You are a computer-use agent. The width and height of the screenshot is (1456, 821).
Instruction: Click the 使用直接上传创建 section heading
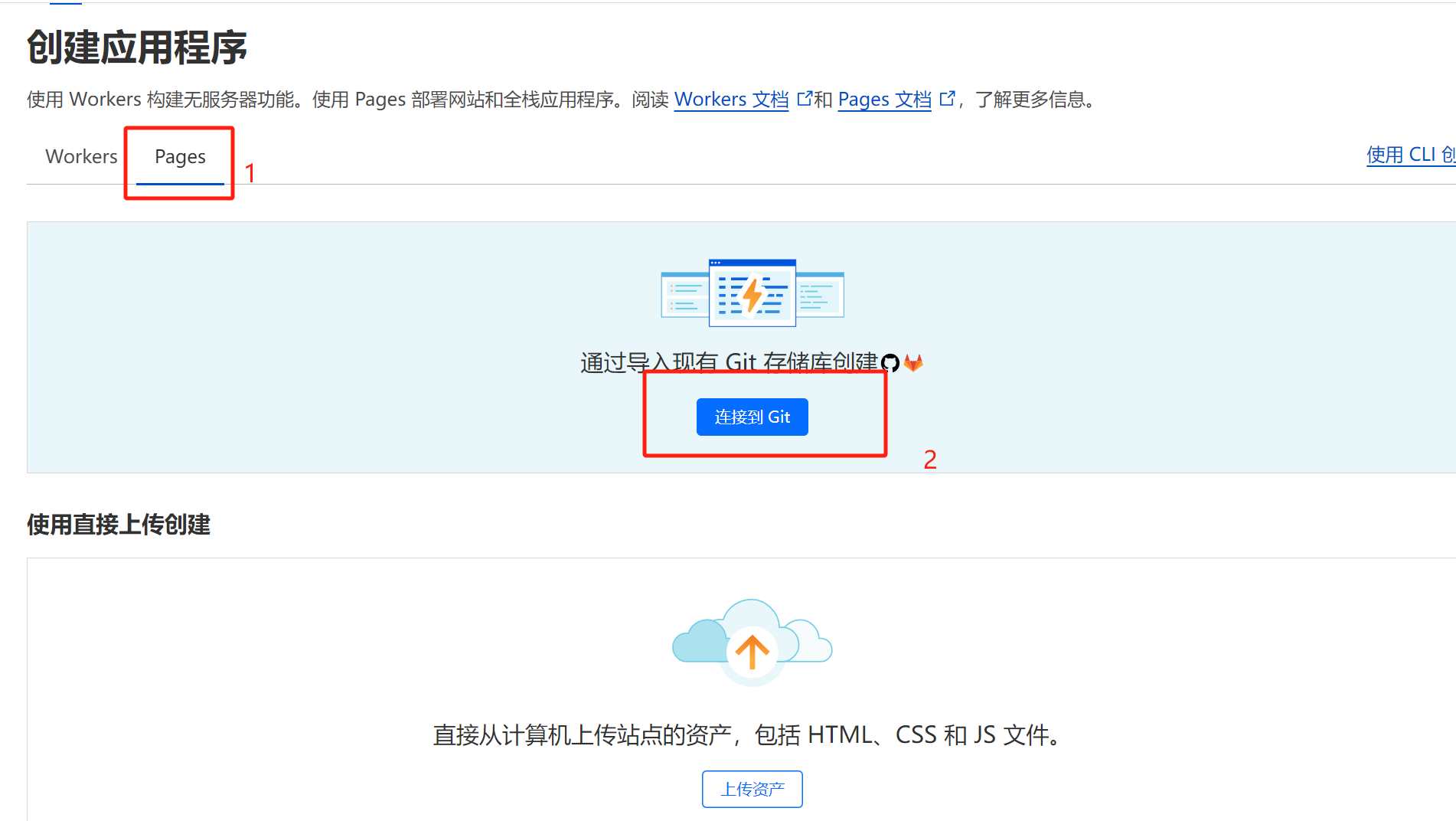click(119, 525)
